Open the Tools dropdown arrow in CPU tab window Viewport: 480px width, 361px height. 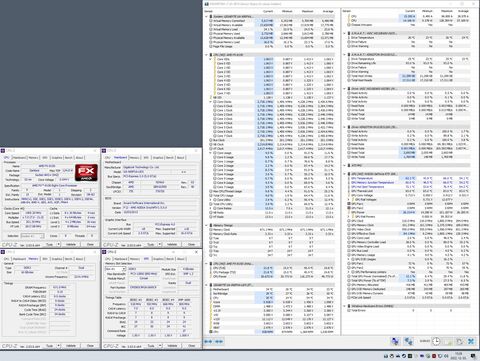coord(59,244)
